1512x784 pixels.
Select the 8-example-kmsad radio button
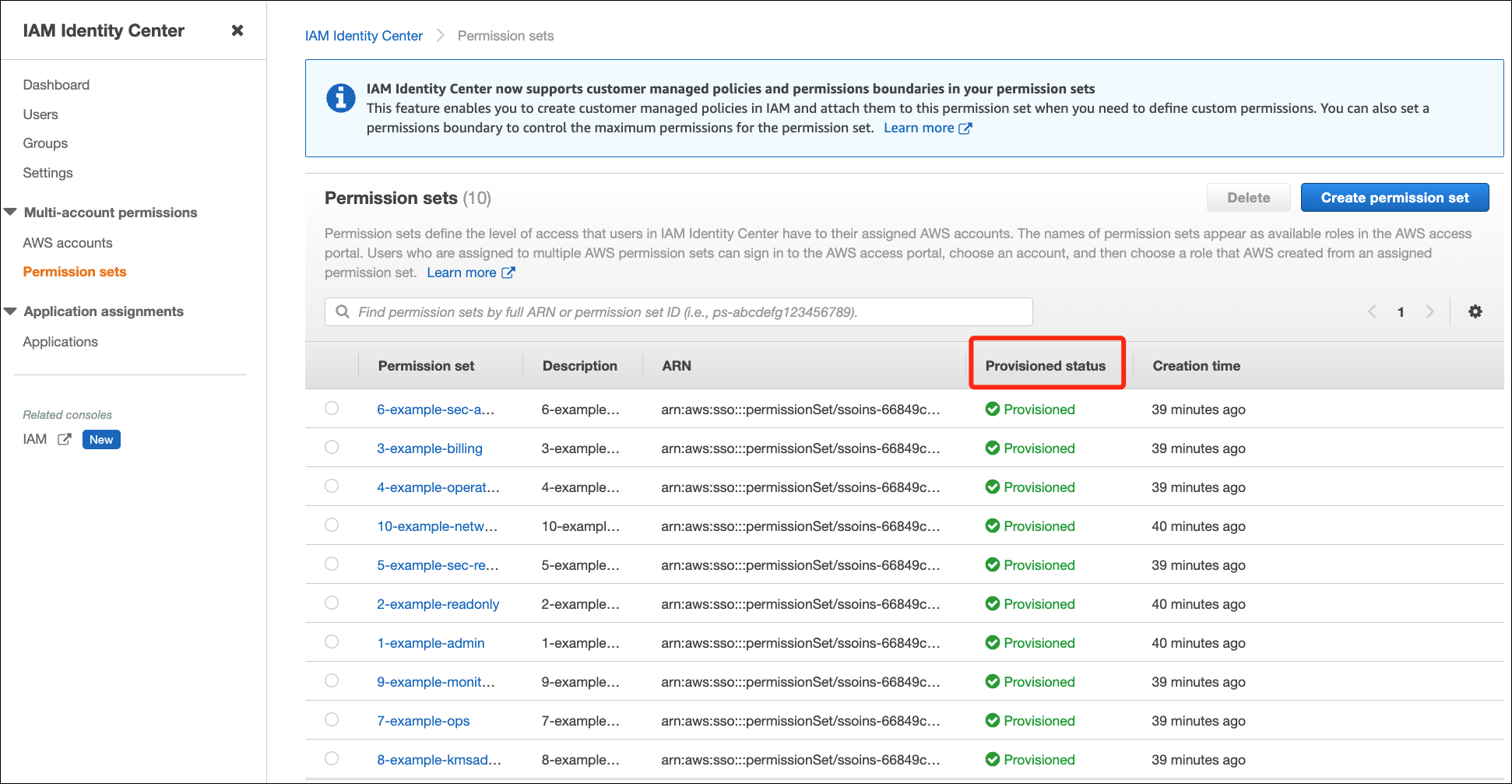[x=332, y=758]
